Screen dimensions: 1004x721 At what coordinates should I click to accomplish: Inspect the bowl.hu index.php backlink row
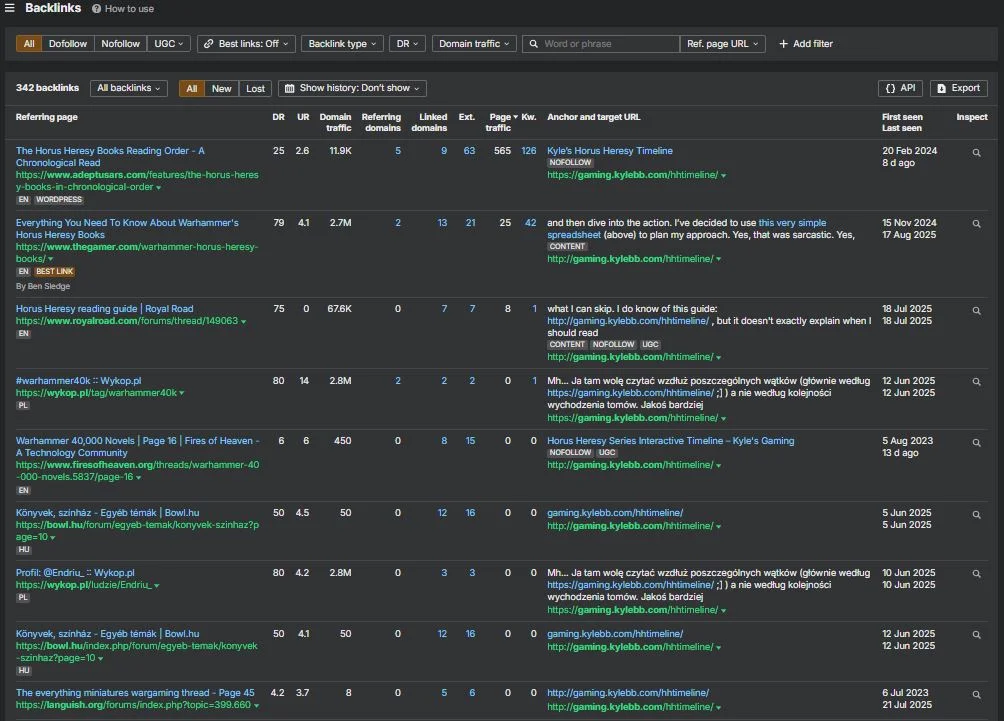[x=976, y=635]
